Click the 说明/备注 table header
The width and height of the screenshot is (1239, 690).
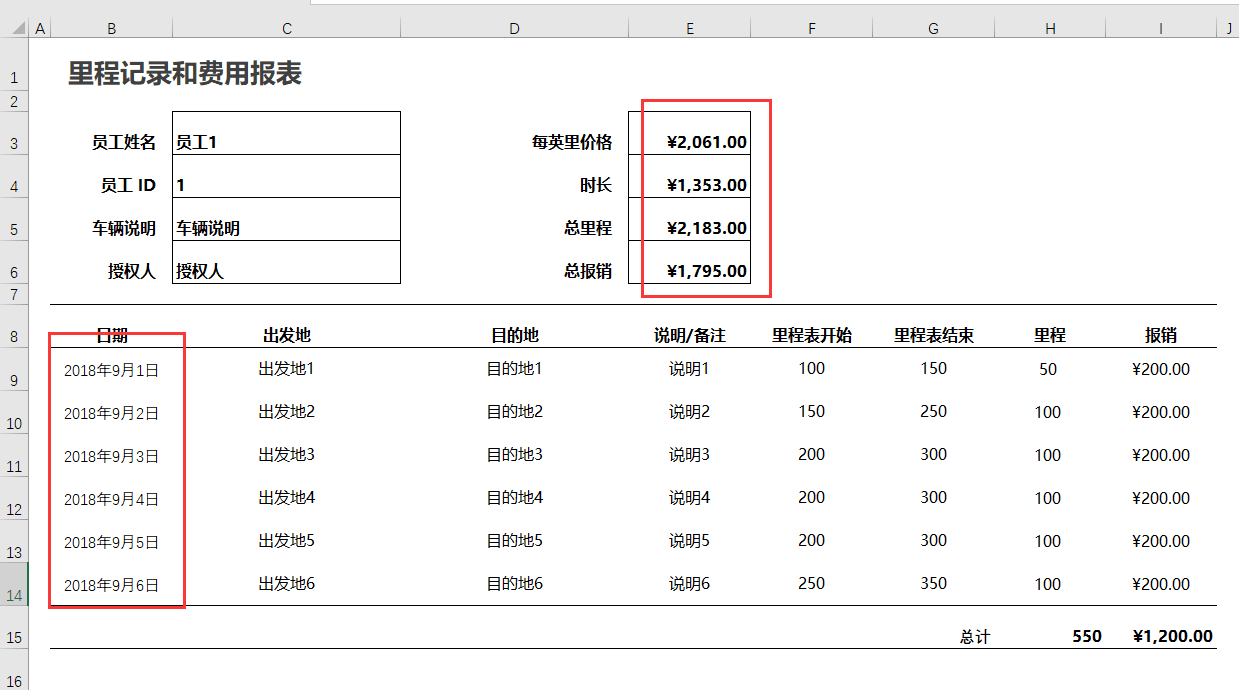click(x=690, y=336)
